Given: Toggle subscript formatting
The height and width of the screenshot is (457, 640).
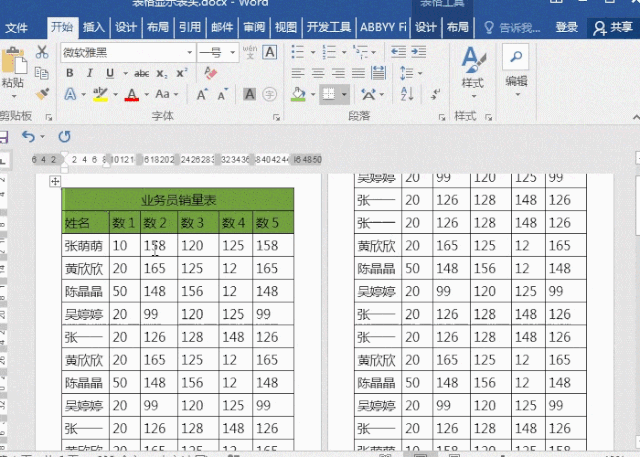Looking at the screenshot, I should [x=162, y=74].
